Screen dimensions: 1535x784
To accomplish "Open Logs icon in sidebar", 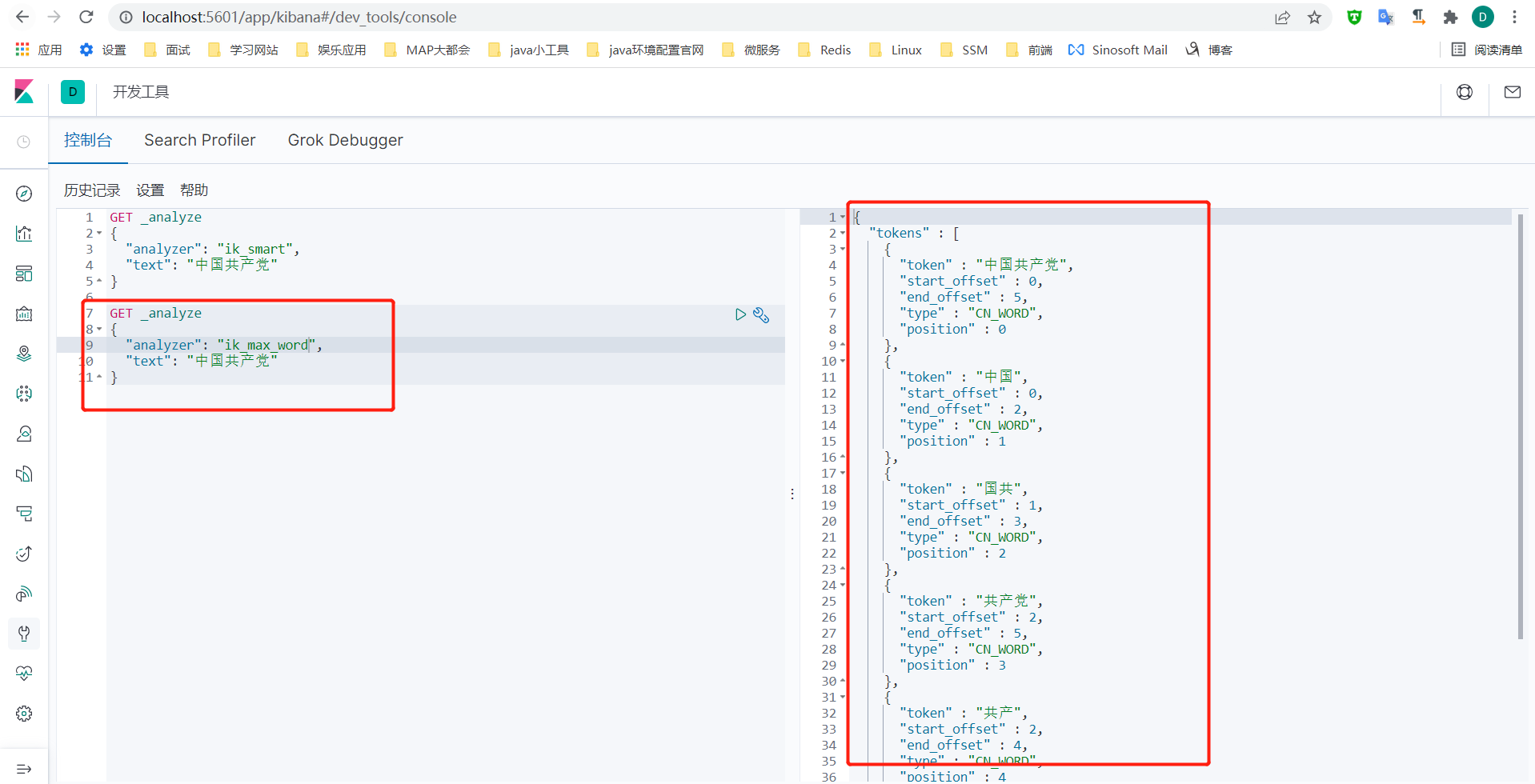I will (x=24, y=474).
